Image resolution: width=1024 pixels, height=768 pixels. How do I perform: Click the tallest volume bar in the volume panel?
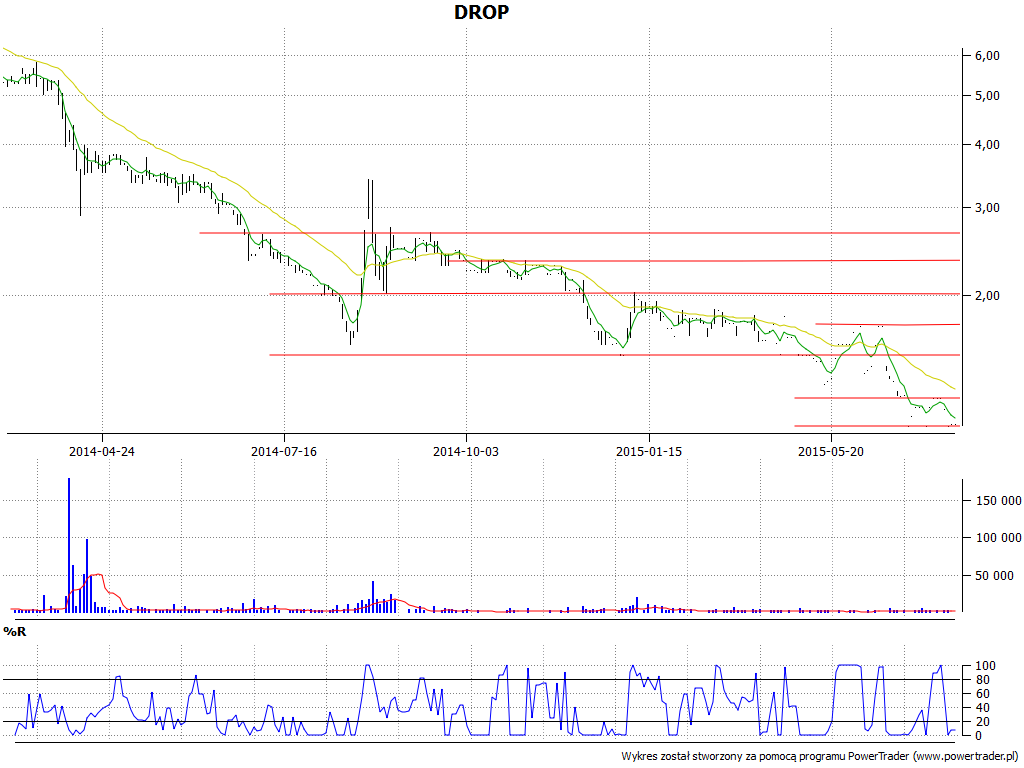69,545
